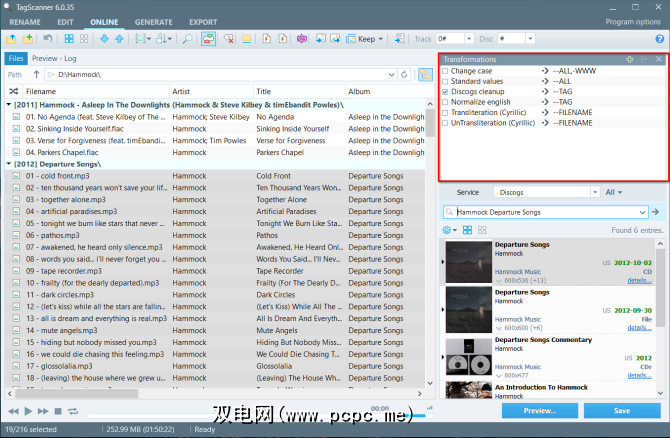Toggle the folder tree view icon beside path
670x438 pixels.
425,74
